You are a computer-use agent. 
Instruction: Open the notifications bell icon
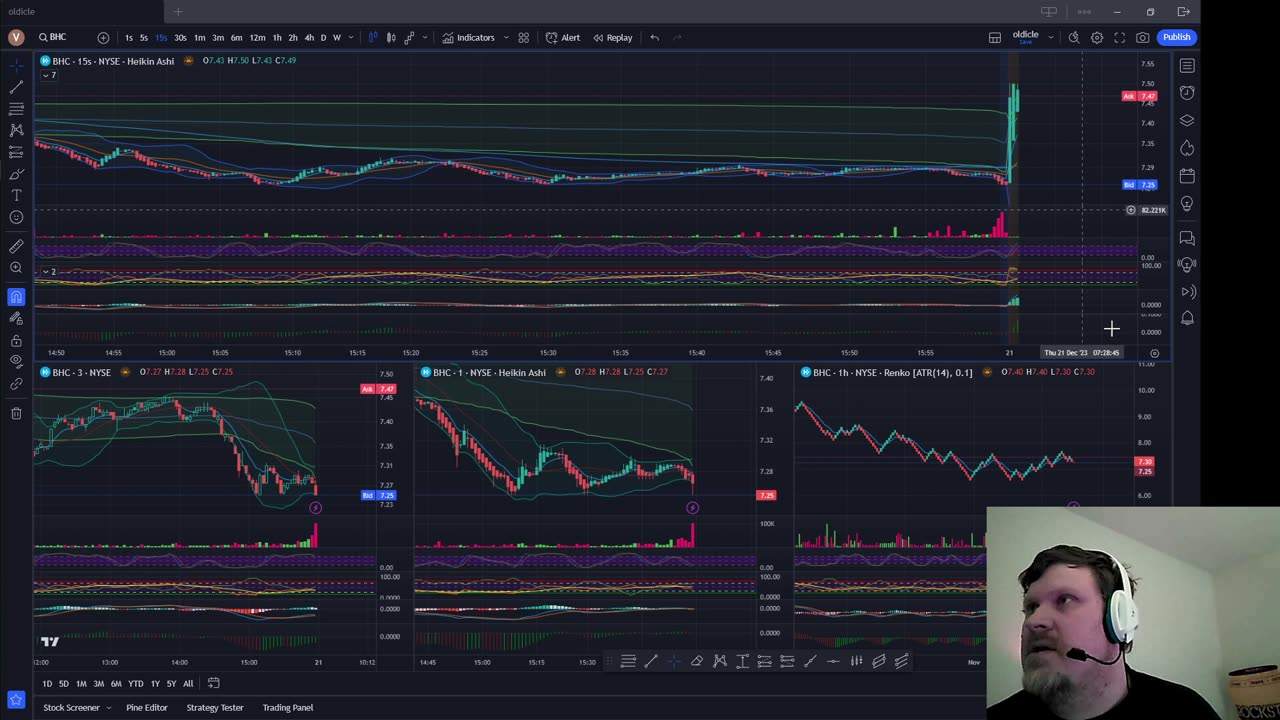1187,318
